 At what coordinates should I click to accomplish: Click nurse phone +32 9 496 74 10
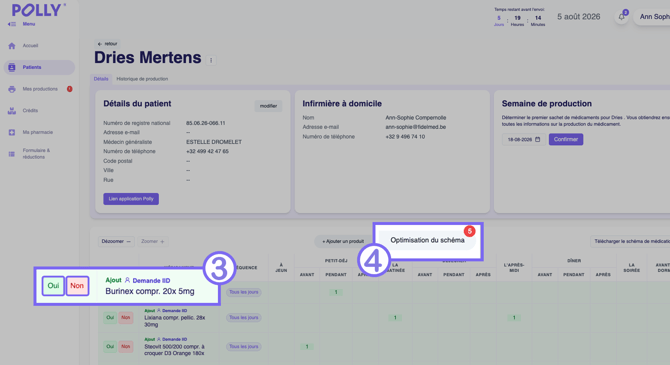click(405, 137)
